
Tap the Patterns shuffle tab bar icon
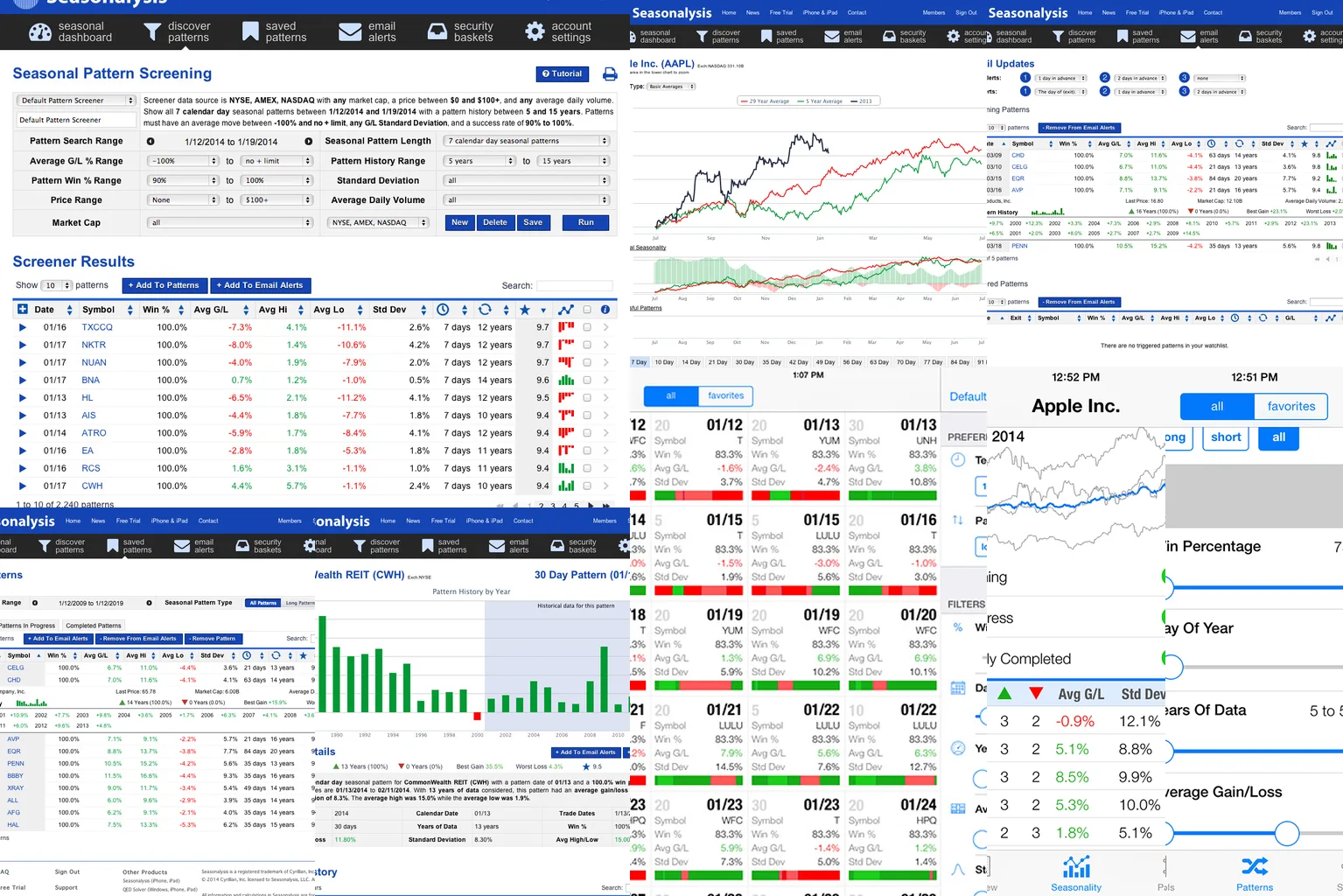[x=1255, y=866]
